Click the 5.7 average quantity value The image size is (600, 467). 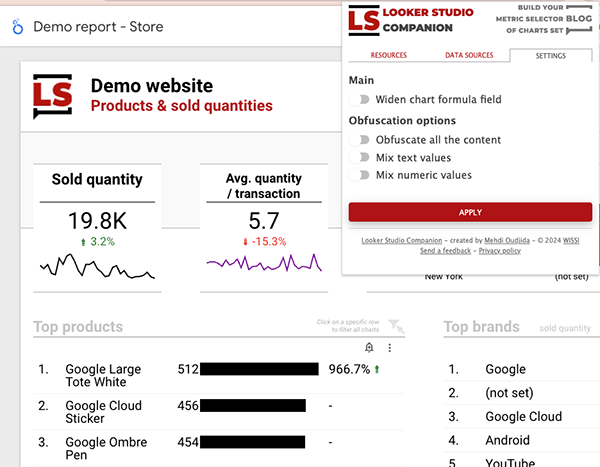[264, 221]
